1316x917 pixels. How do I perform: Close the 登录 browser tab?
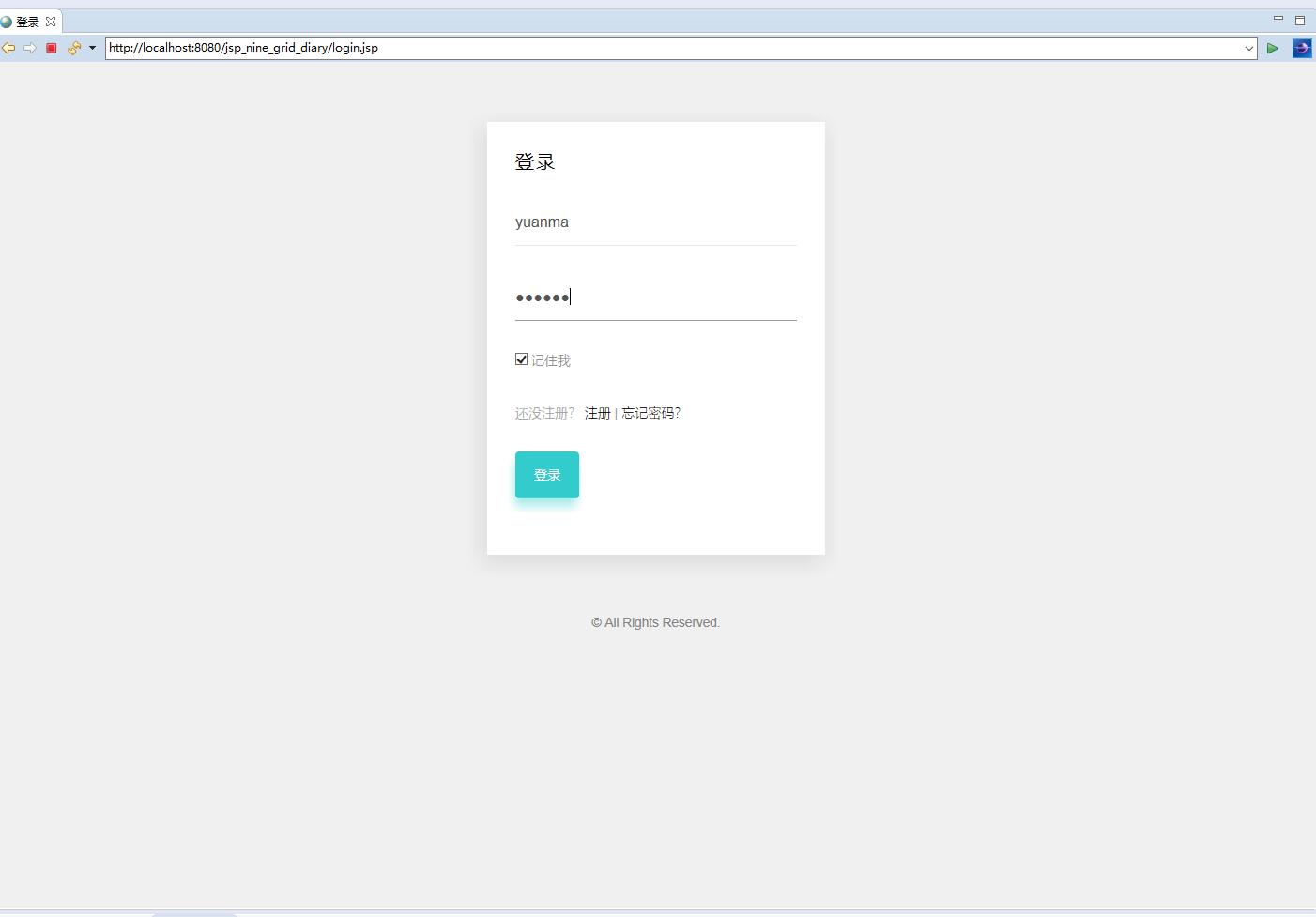point(51,22)
